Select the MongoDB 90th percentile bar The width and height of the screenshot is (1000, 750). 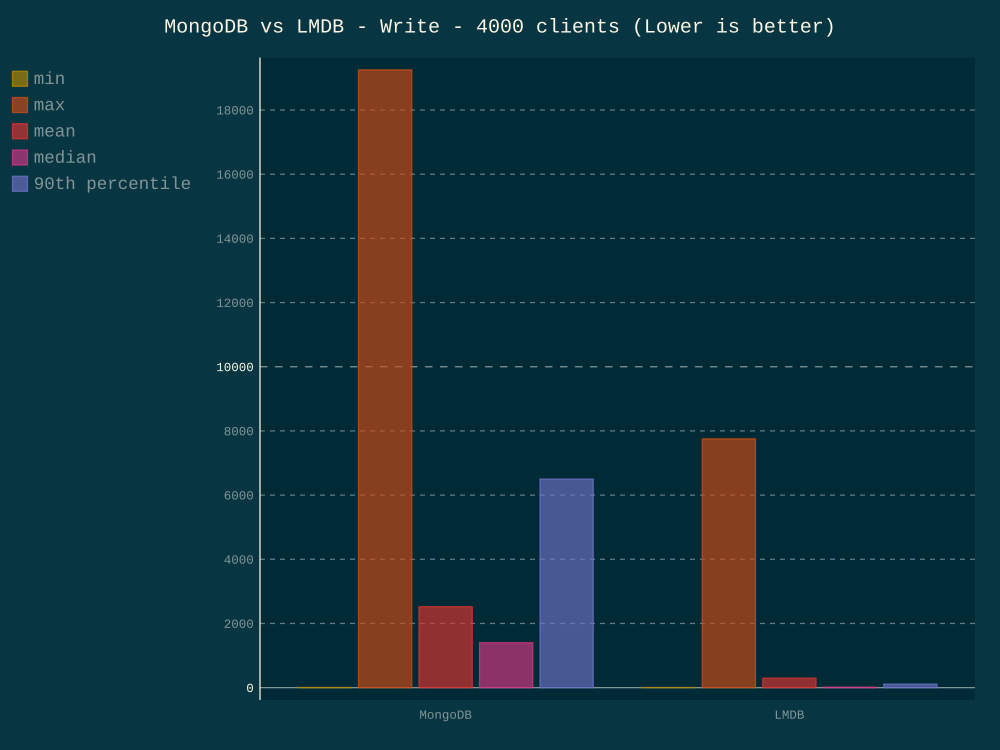(x=566, y=584)
